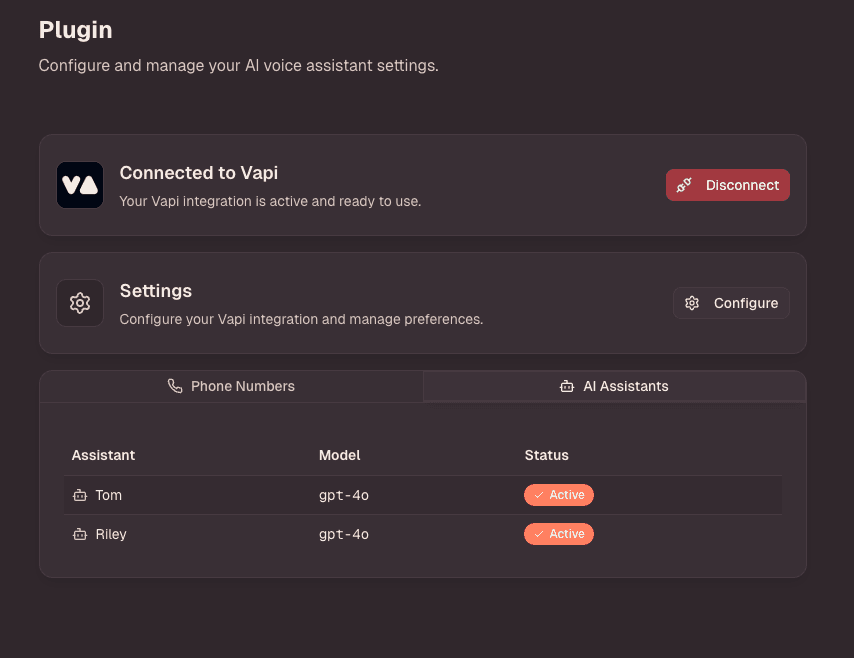Switch to the Phone Numbers tab
Viewport: 854px width, 658px height.
(231, 385)
